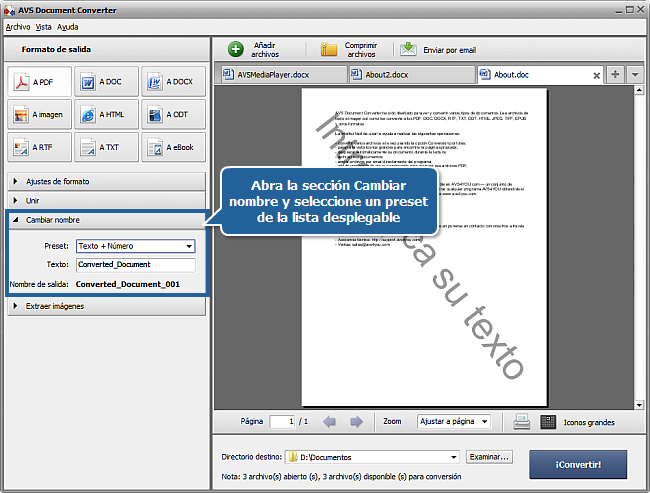650x493 pixels.
Task: Choose the A DOCX output format
Action: (173, 82)
